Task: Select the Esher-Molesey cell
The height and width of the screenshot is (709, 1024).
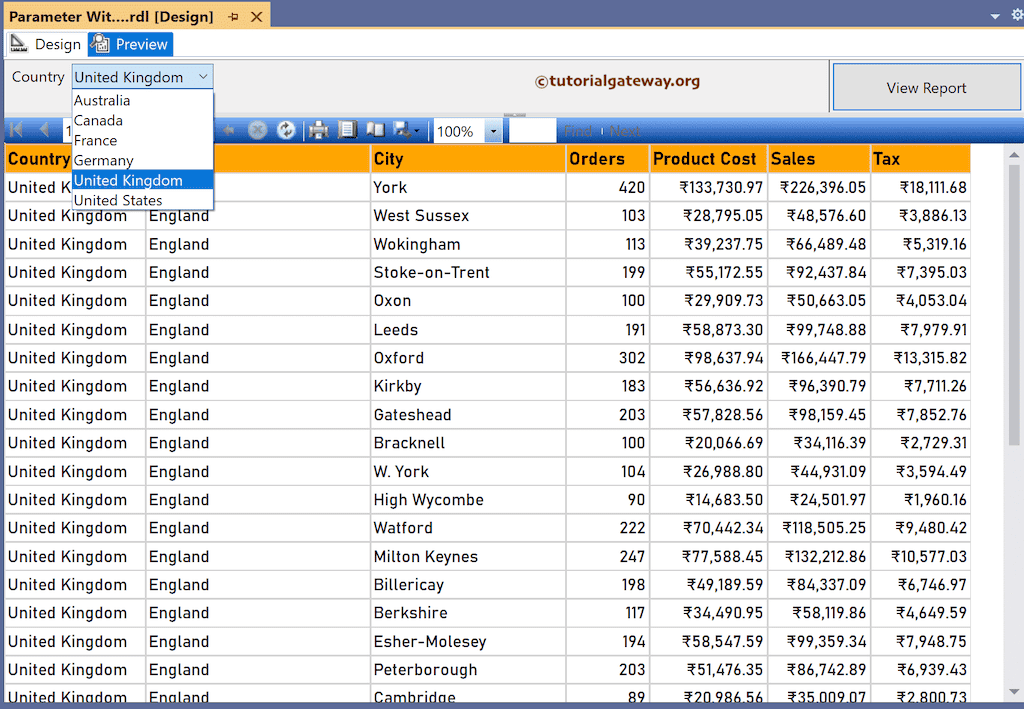Action: 468,641
